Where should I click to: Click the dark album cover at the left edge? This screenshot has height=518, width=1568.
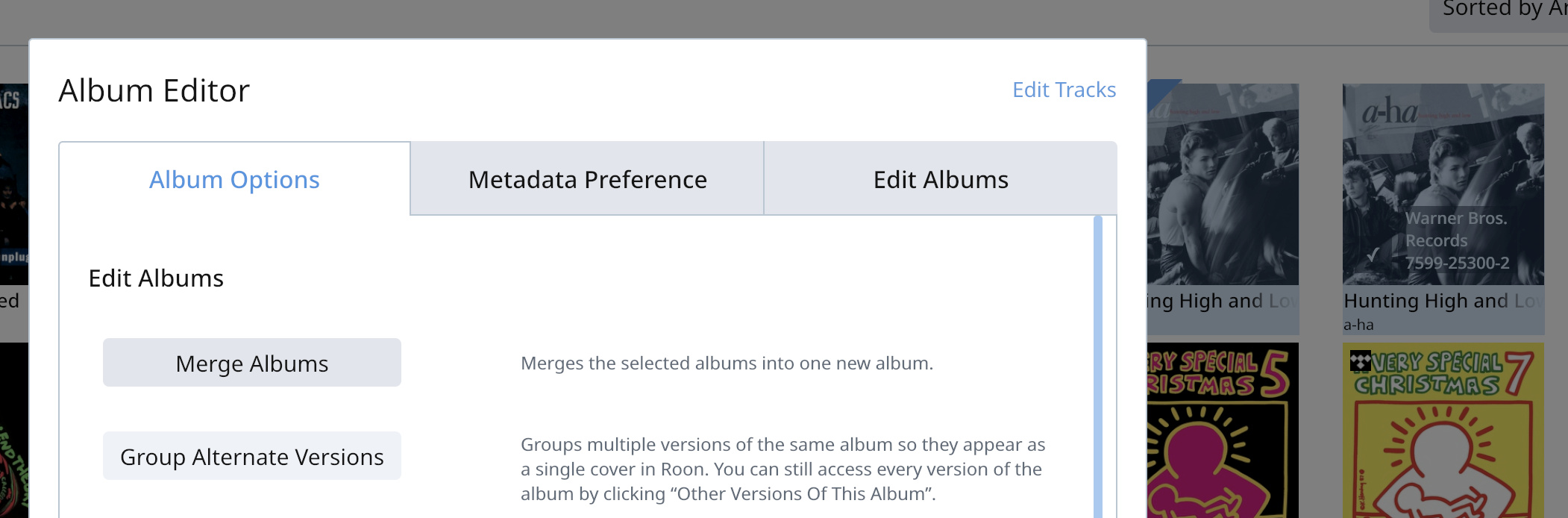14,184
